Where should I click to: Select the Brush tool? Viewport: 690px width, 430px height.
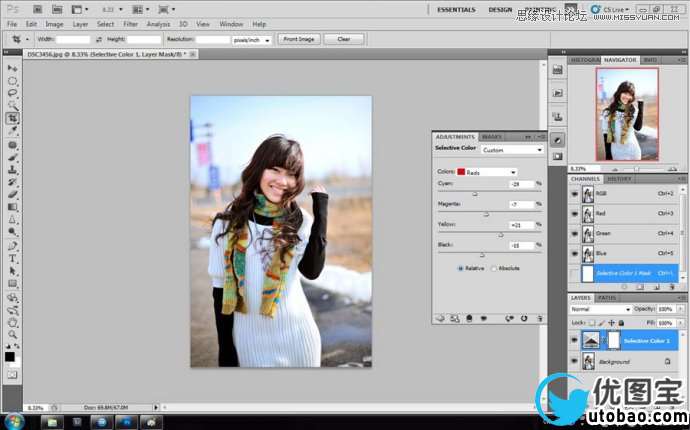[x=12, y=158]
